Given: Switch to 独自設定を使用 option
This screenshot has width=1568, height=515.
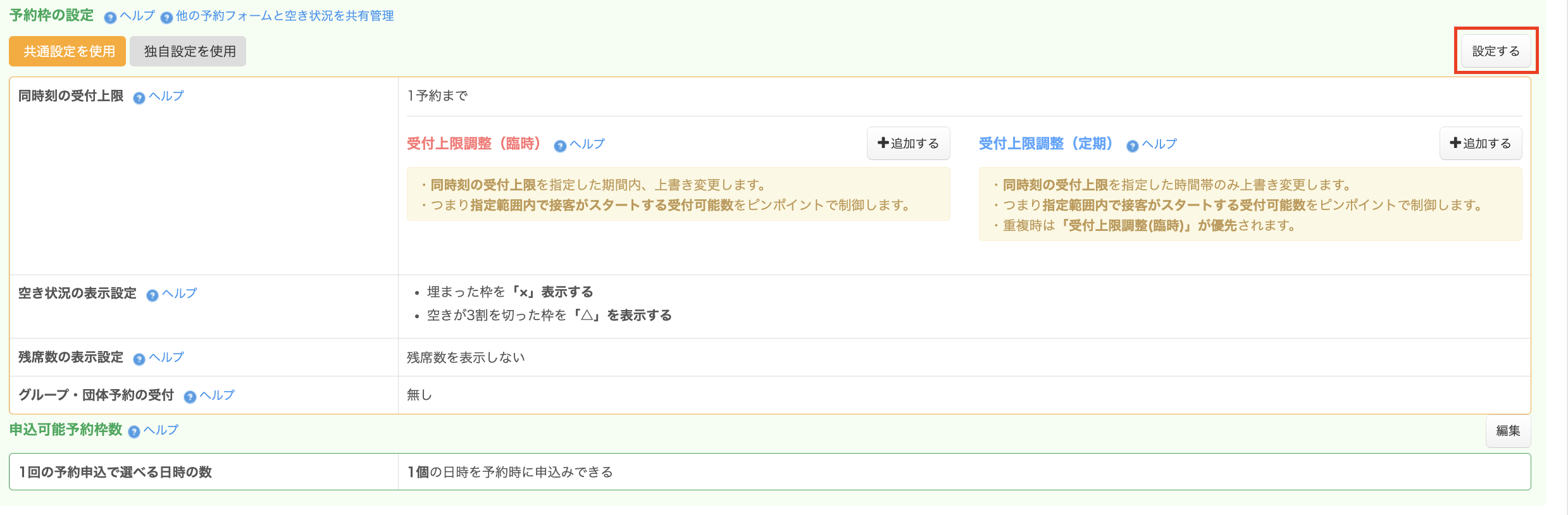Looking at the screenshot, I should (188, 51).
